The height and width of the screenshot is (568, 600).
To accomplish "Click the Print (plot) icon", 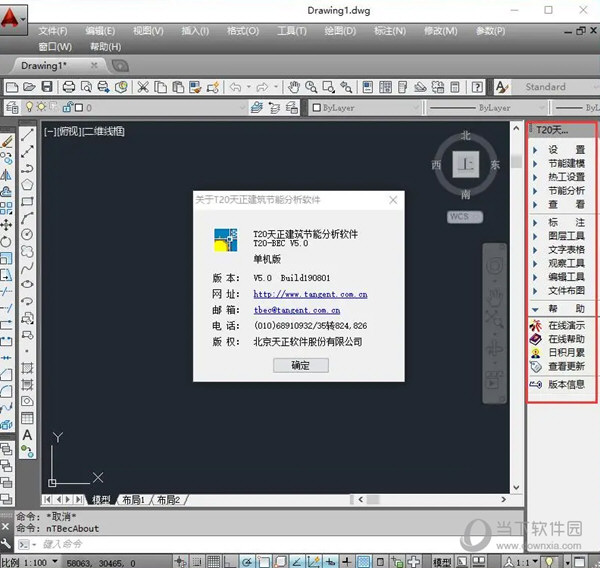I will point(68,87).
